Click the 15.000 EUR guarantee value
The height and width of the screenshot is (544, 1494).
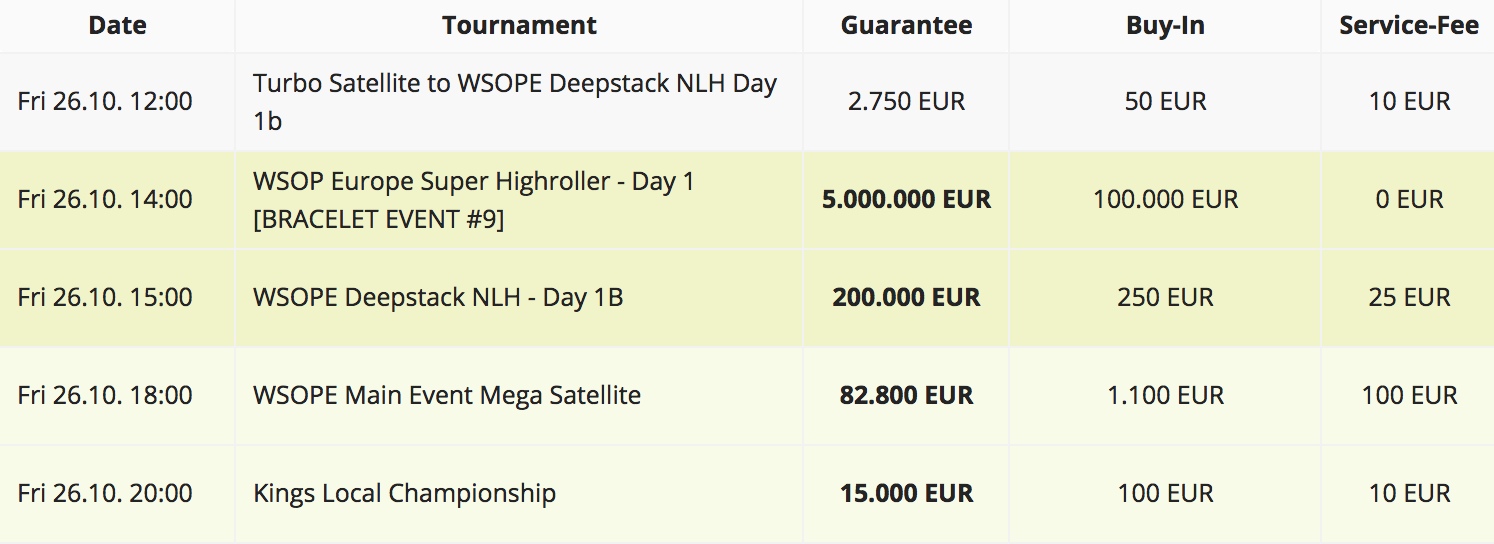click(x=906, y=494)
